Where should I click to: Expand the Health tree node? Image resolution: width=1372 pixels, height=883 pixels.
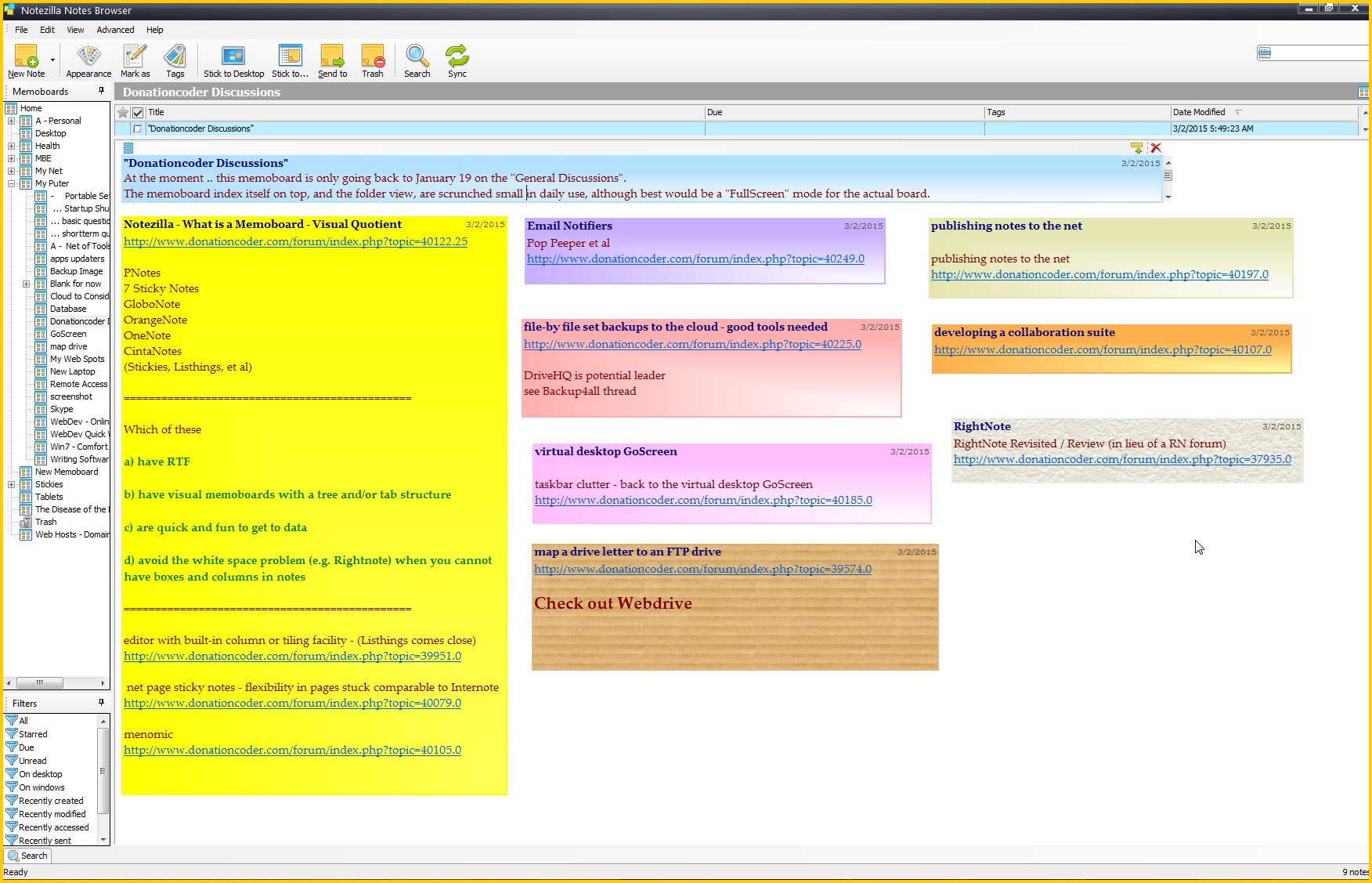pos(11,146)
